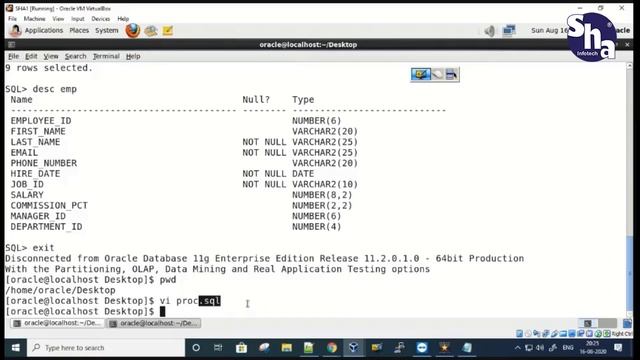
Task: Click the Cortana circle icon on the taskbar
Action: (x=196, y=348)
